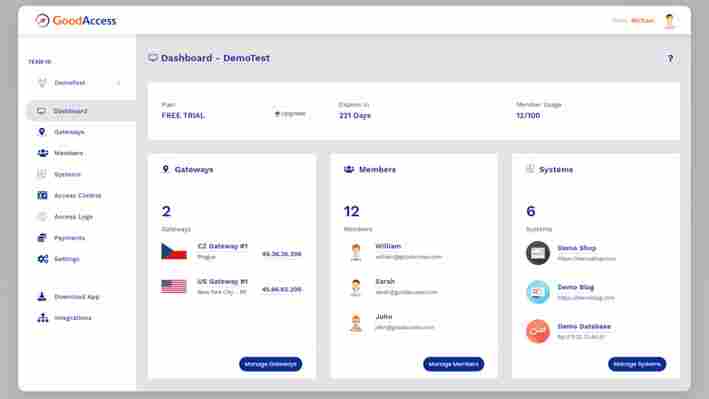Click the Dashboard title monitor icon
The height and width of the screenshot is (399, 709).
(x=152, y=58)
